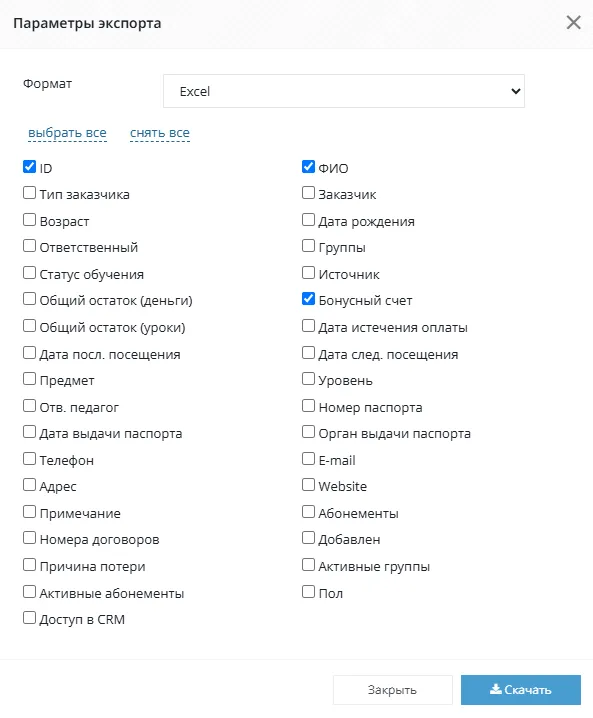Image resolution: width=593 pixels, height=718 pixels.
Task: Open the Формат dropdown showing Excel
Action: coord(344,91)
